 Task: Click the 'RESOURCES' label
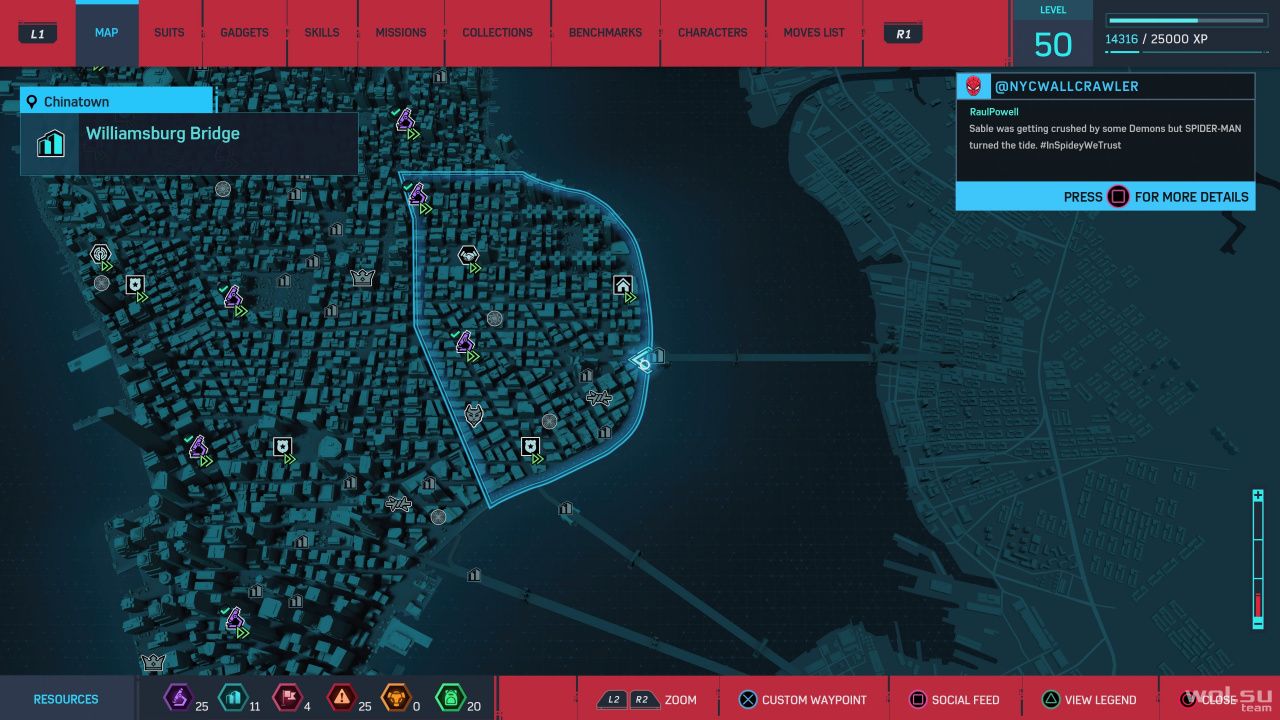tap(66, 700)
